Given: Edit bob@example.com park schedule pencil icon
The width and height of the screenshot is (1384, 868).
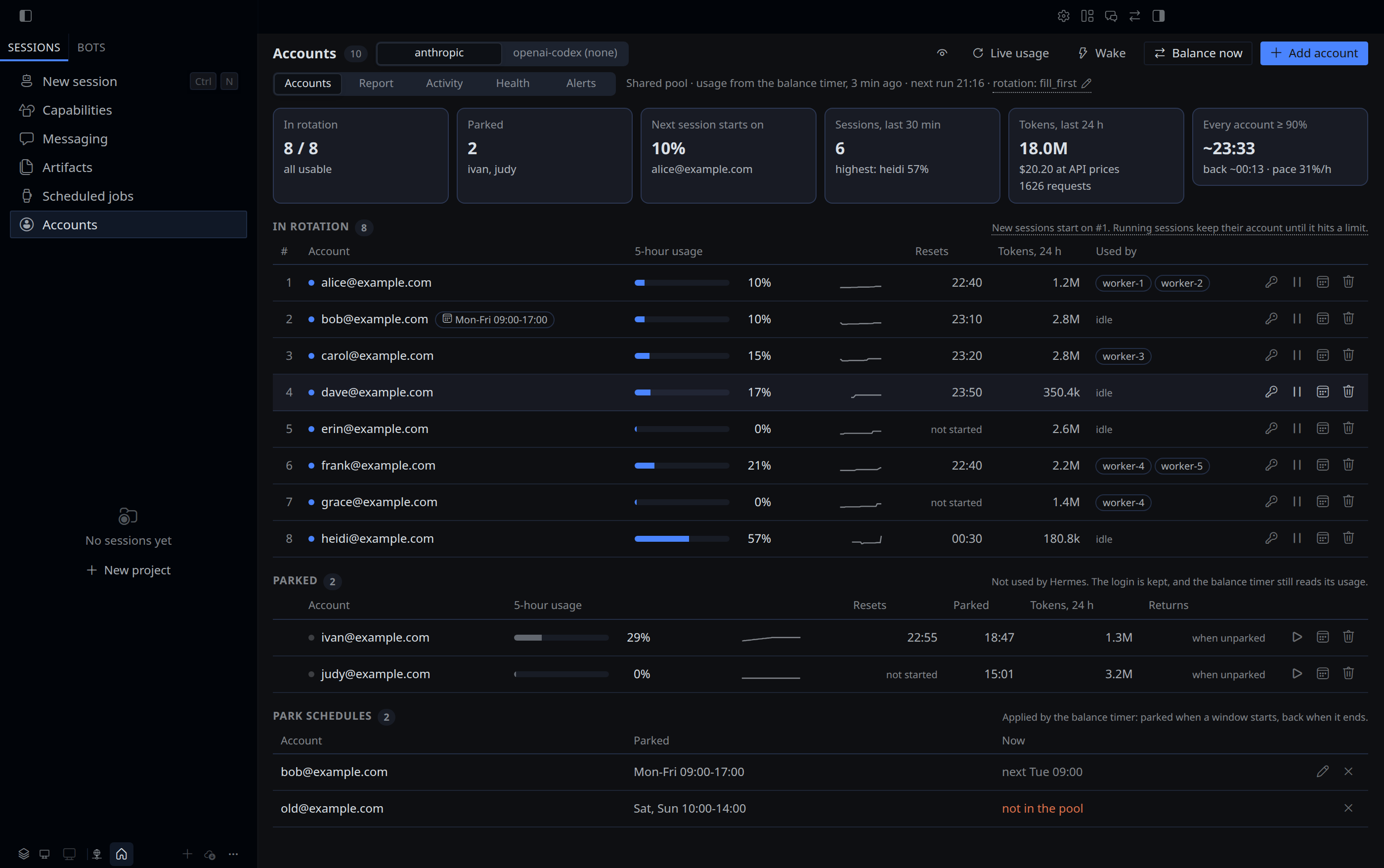Looking at the screenshot, I should pyautogui.click(x=1323, y=771).
